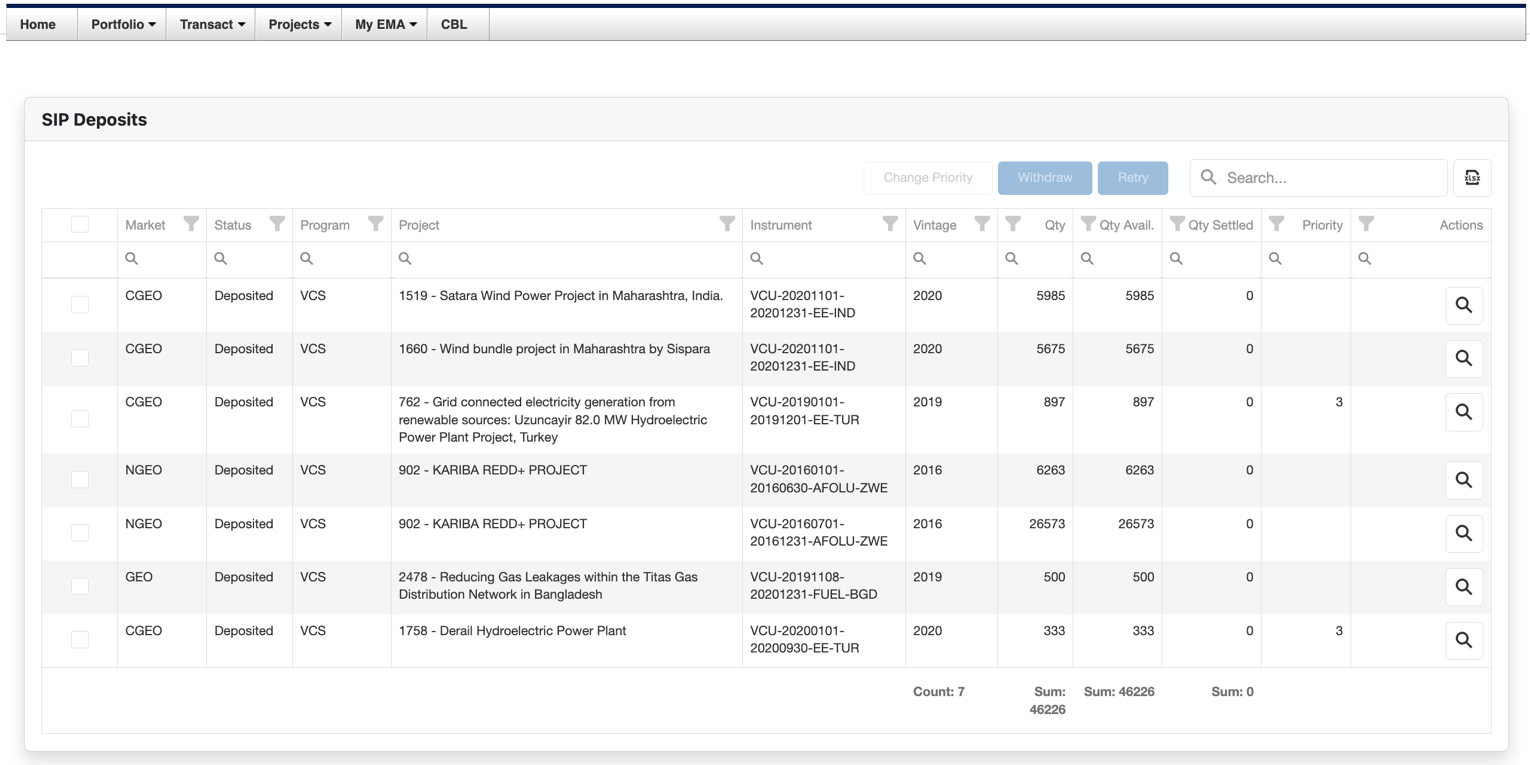Click the Instrument column filter icon
This screenshot has height=765, width=1530.
tap(889, 224)
